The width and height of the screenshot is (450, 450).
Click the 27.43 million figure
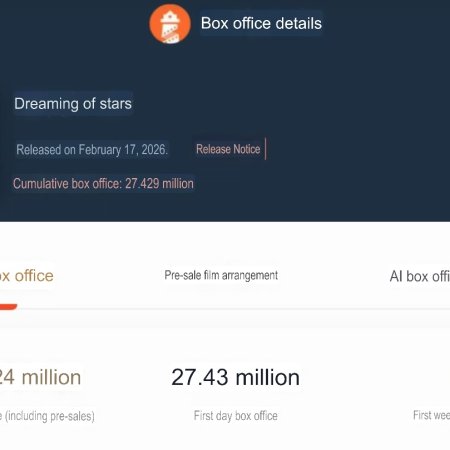tap(235, 377)
